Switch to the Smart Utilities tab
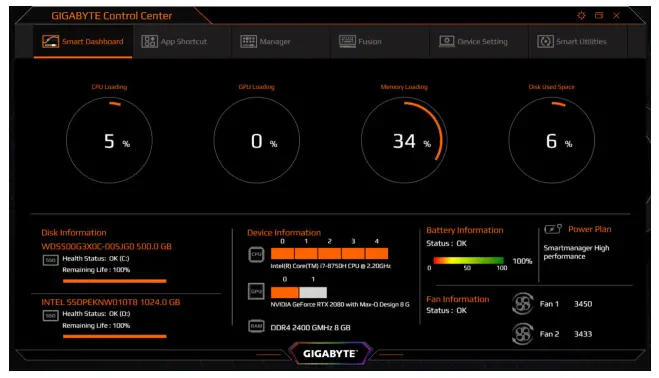The height and width of the screenshot is (378, 659). (572, 41)
